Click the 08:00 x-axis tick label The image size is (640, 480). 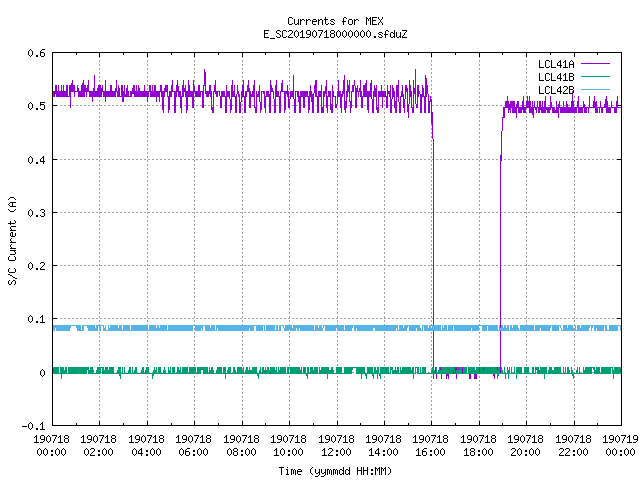tap(241, 452)
